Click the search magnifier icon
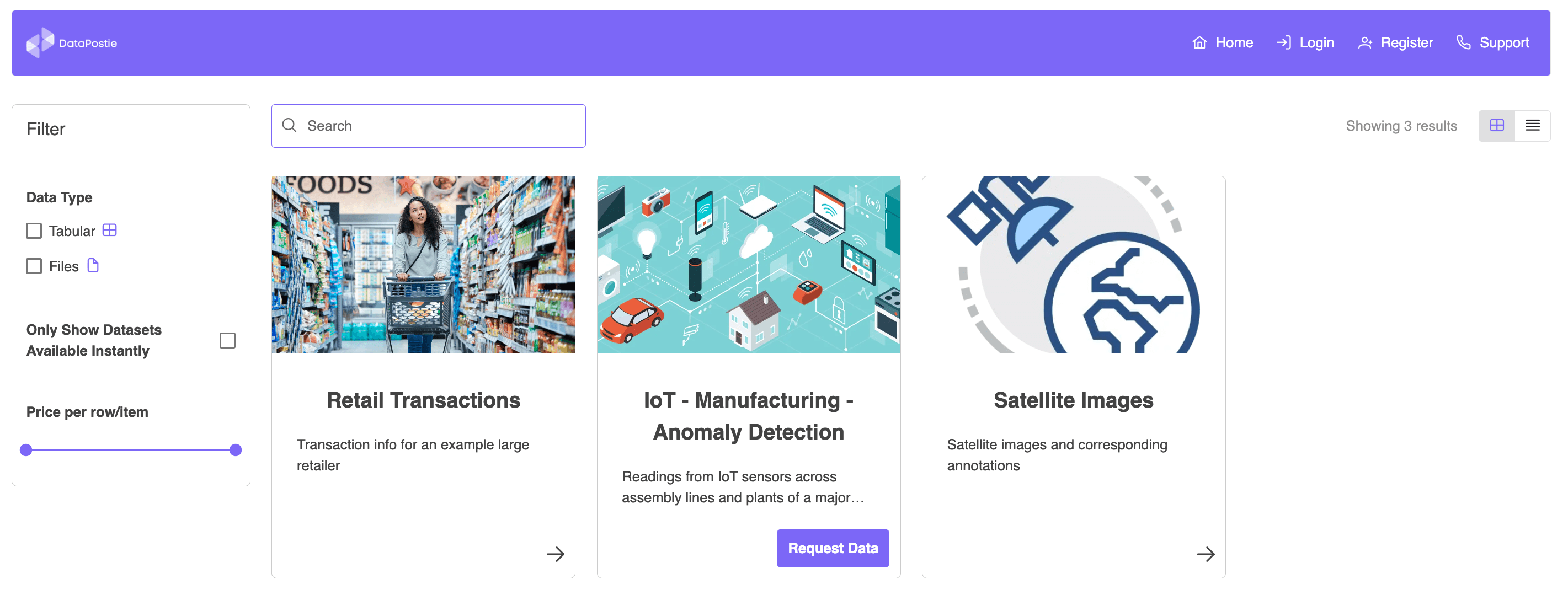 point(289,125)
